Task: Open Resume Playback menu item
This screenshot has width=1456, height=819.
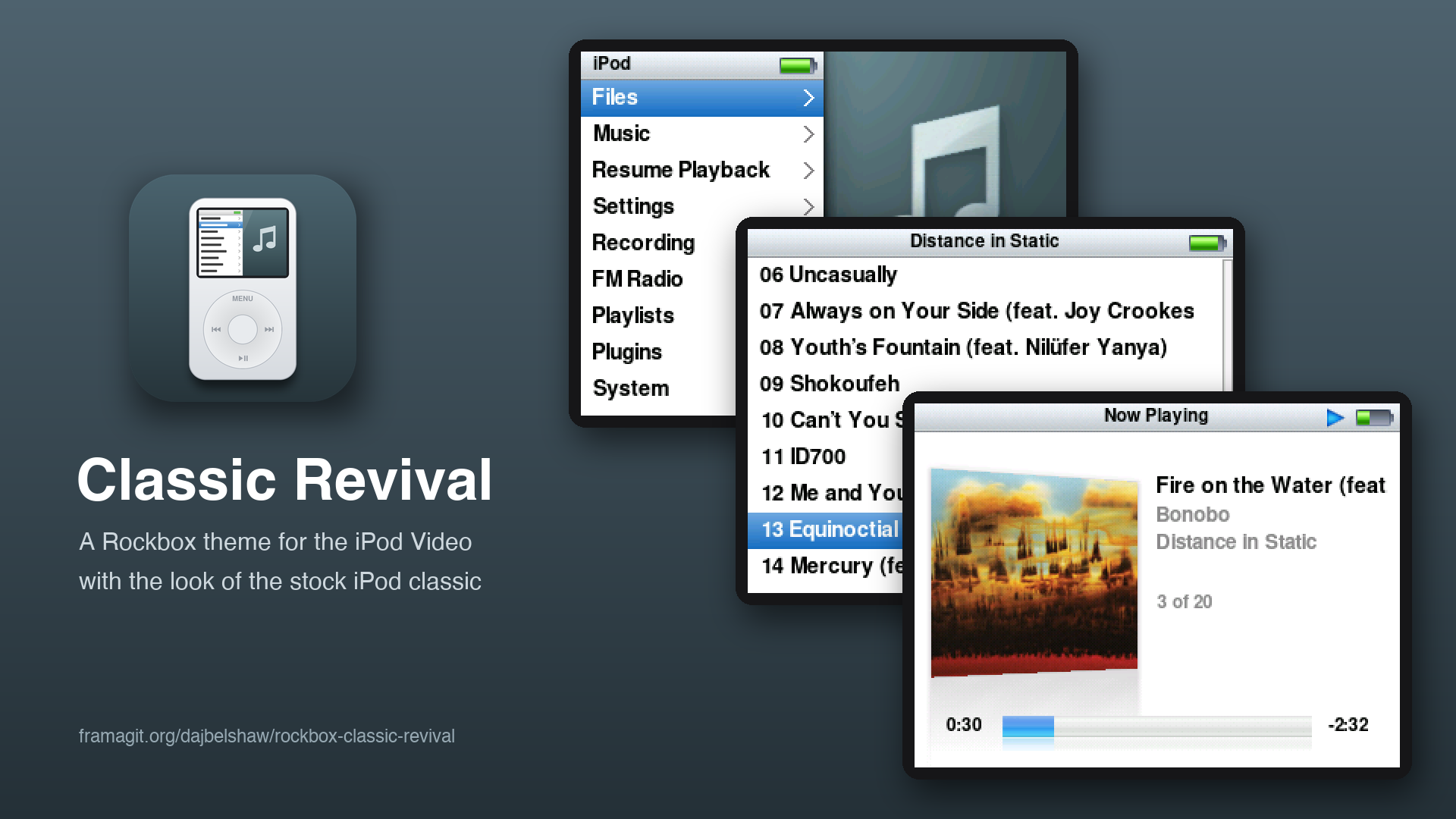Action: click(x=702, y=171)
